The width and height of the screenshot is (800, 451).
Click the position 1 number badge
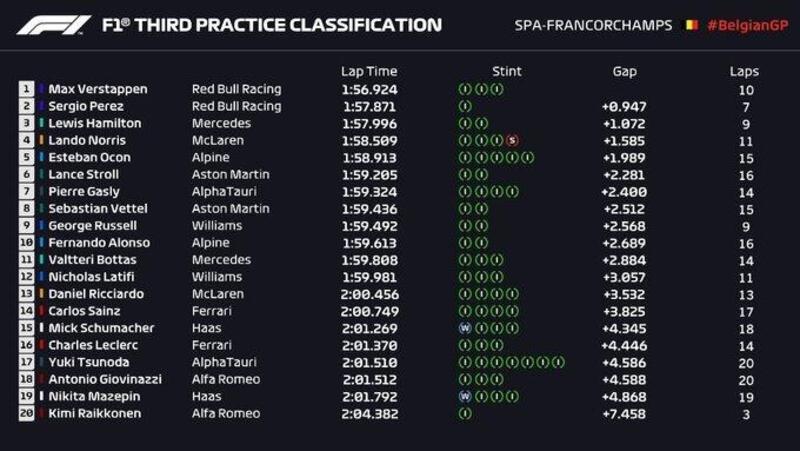(26, 89)
